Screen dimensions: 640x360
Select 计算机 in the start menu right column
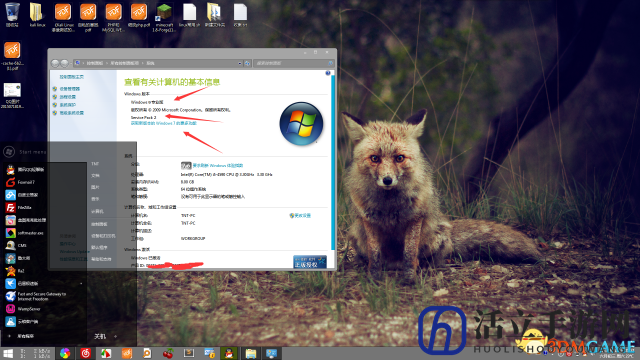97,211
